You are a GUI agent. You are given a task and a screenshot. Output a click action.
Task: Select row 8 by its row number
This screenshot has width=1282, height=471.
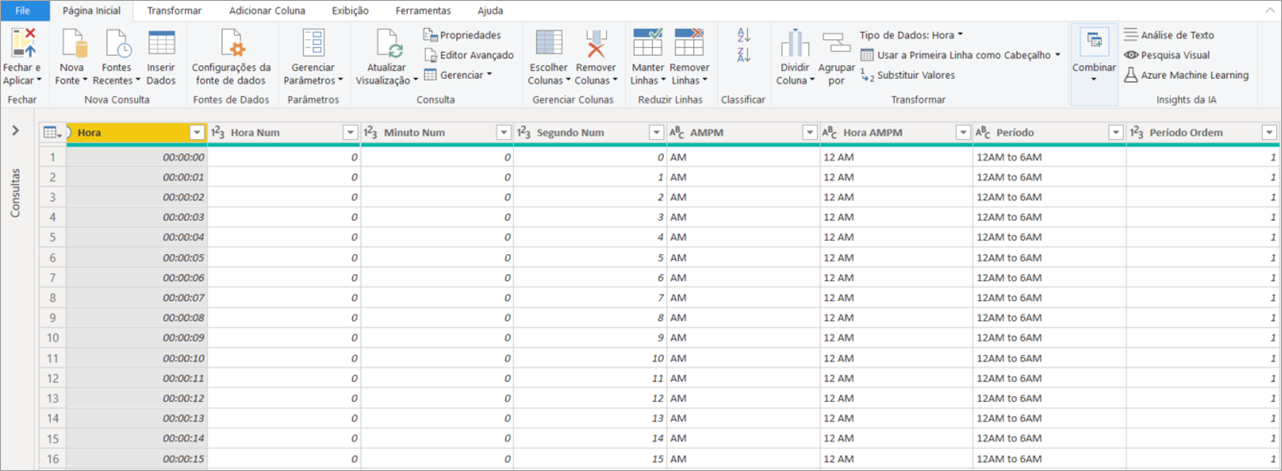(x=52, y=298)
